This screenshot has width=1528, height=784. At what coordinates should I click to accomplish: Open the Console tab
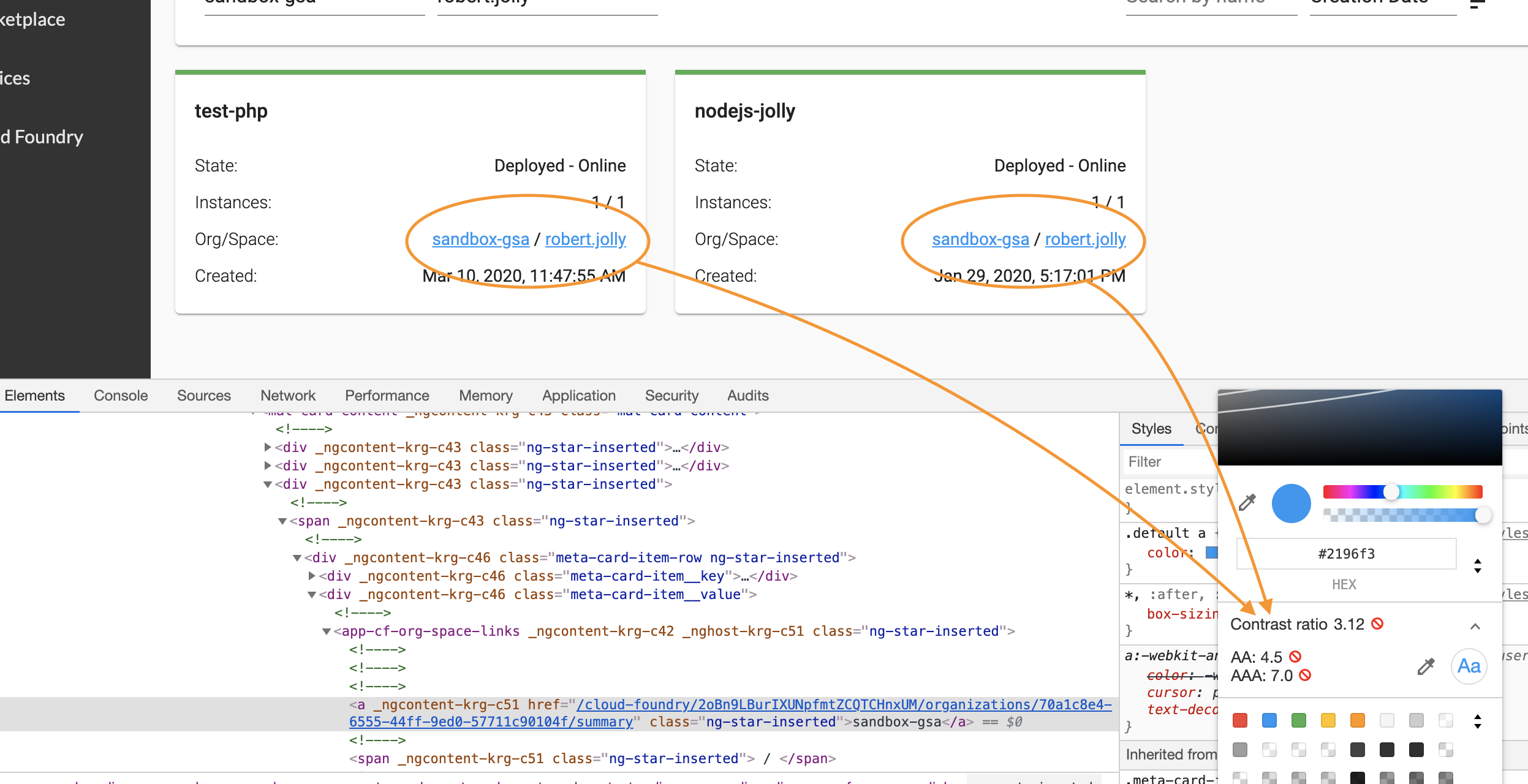pyautogui.click(x=121, y=396)
